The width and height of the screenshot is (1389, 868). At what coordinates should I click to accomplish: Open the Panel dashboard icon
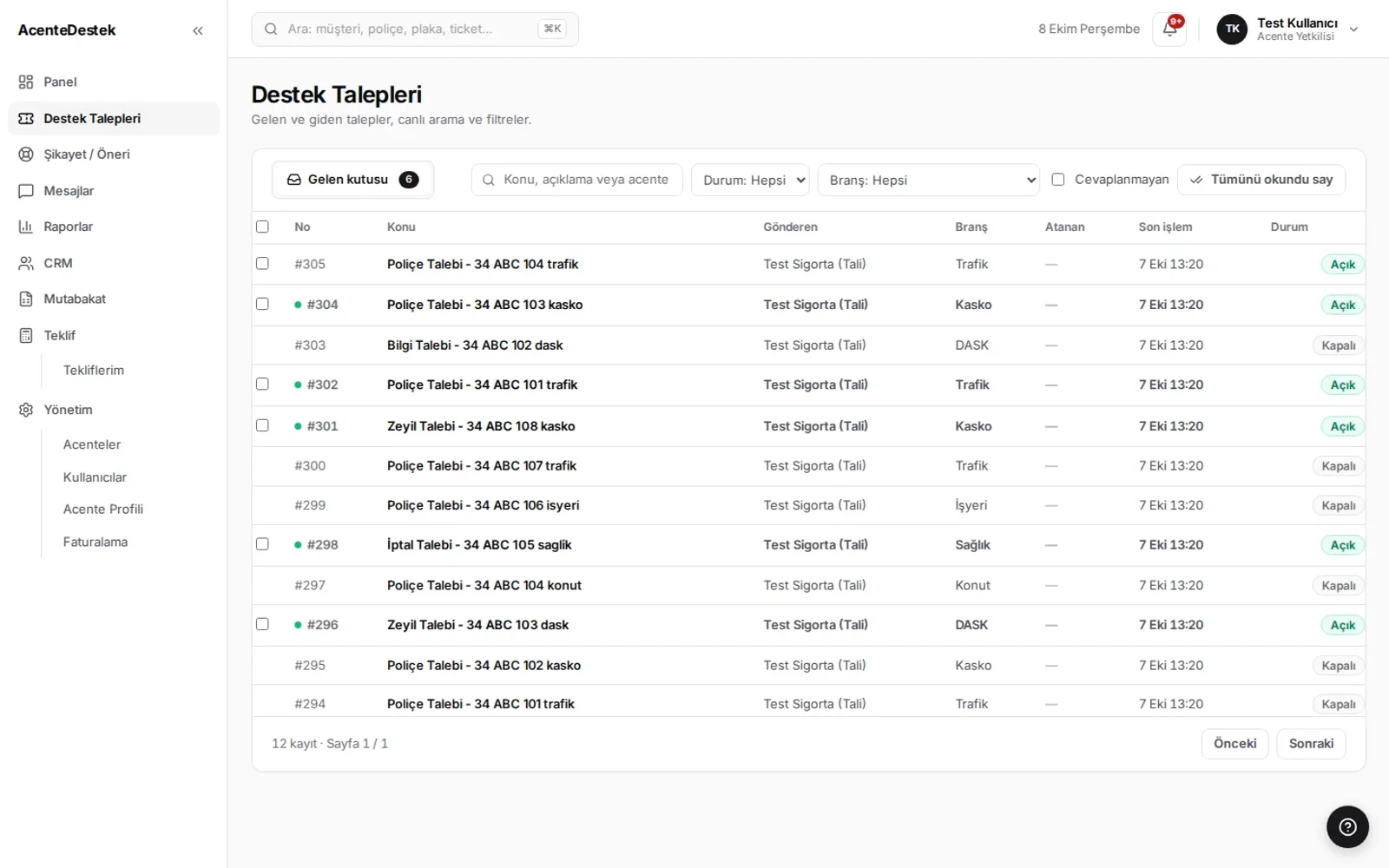(26, 82)
